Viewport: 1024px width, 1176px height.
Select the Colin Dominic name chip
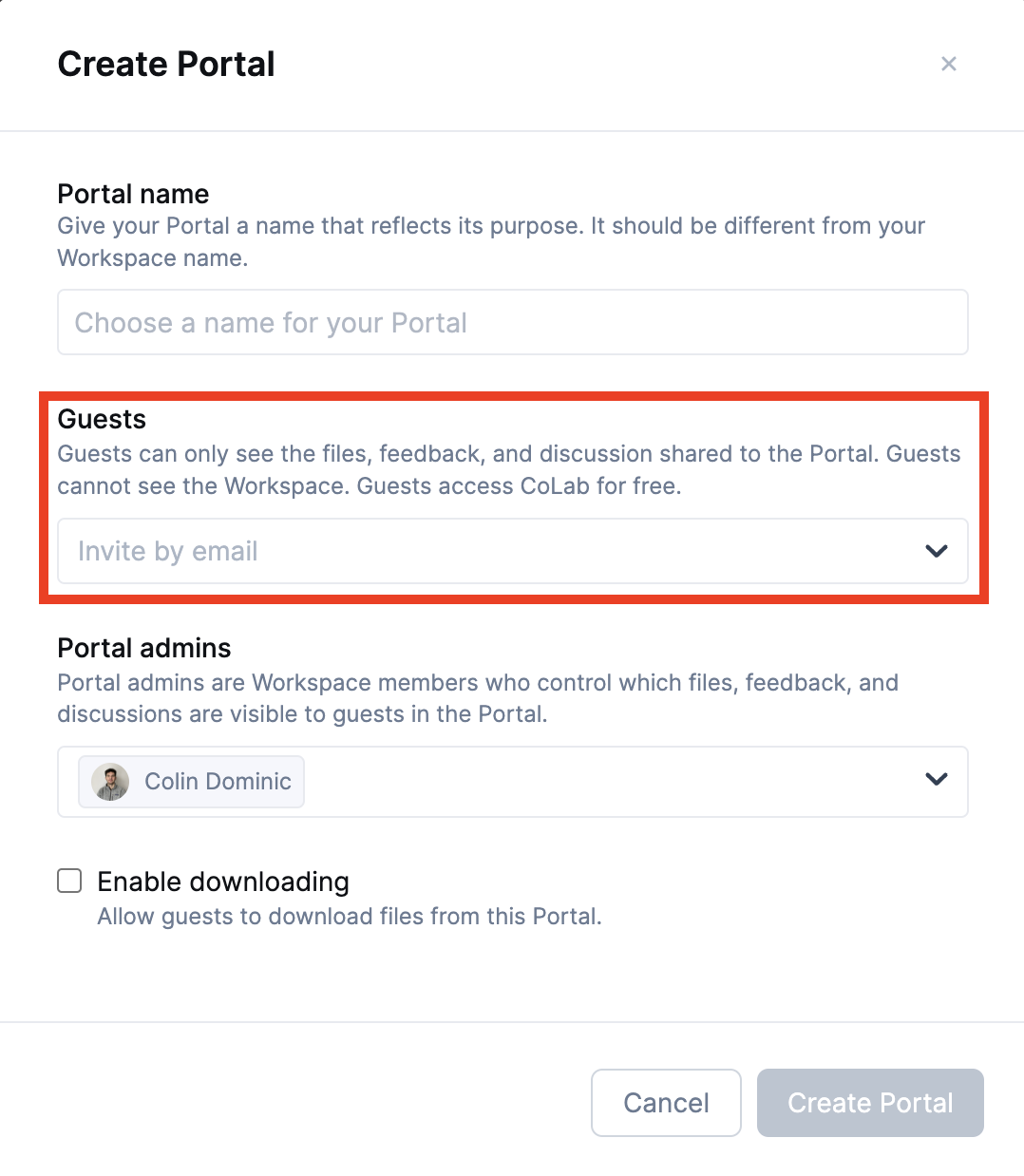218,782
